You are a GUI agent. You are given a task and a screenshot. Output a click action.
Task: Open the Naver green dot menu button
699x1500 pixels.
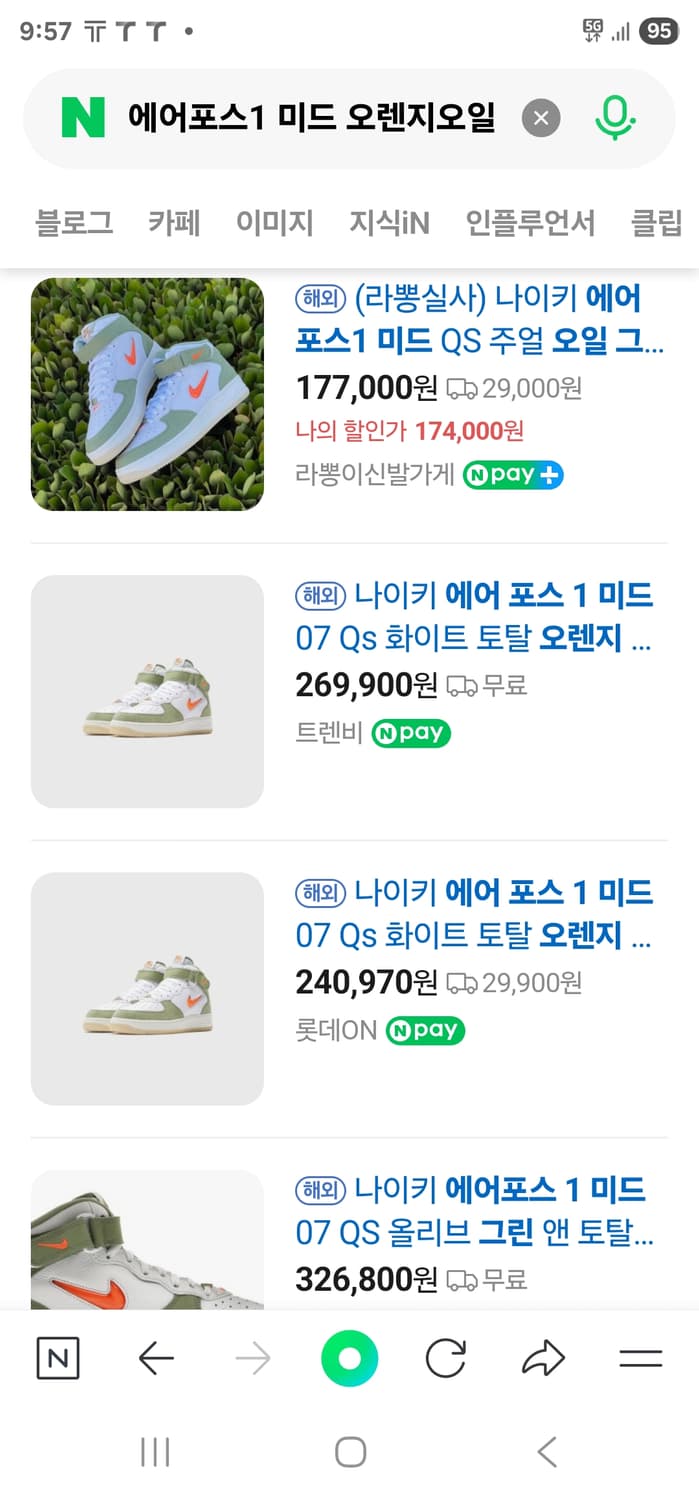[349, 1358]
